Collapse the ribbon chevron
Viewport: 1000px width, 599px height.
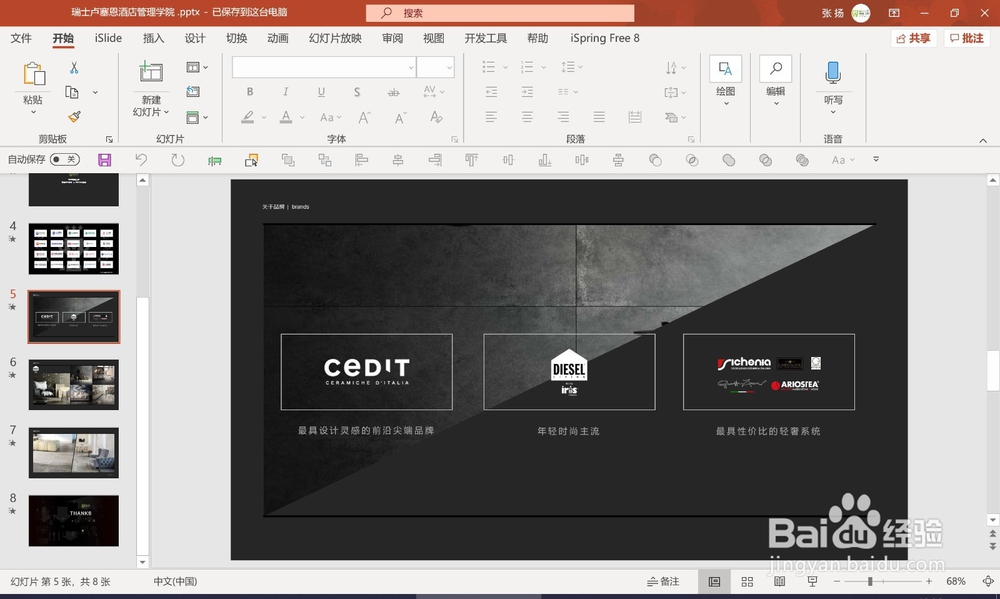click(983, 140)
